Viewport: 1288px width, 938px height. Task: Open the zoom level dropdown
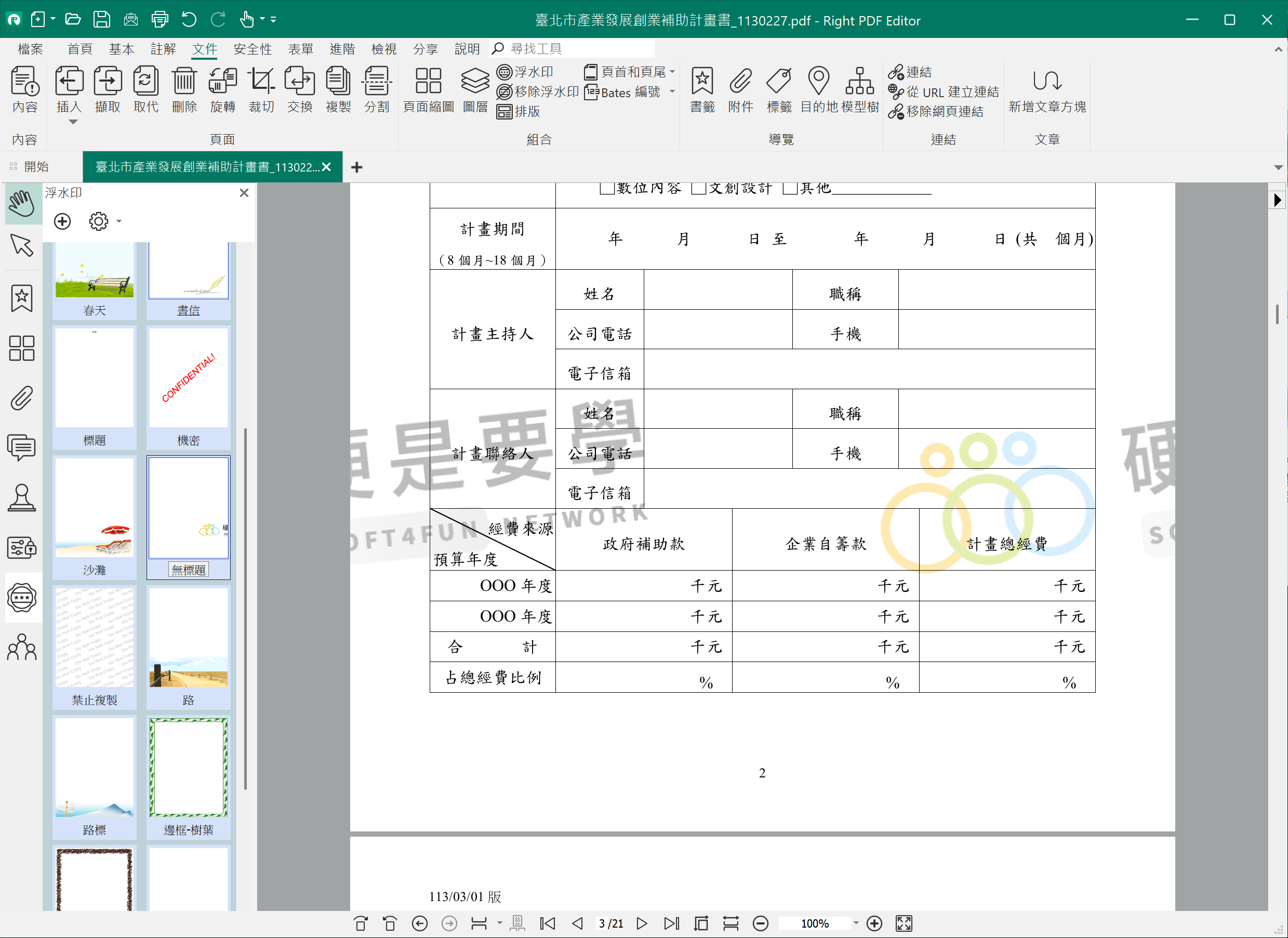pyautogui.click(x=856, y=923)
